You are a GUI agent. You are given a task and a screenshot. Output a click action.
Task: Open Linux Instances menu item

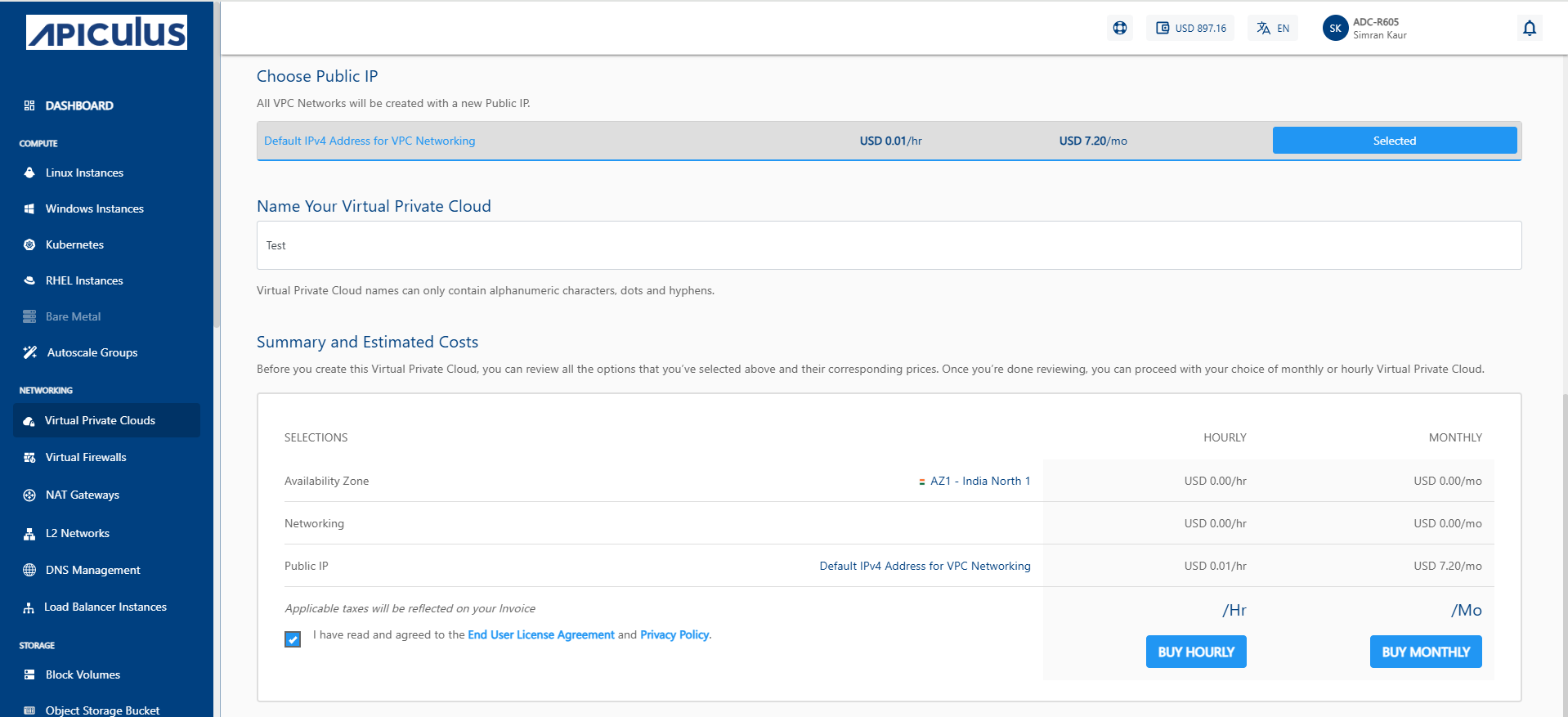[84, 173]
